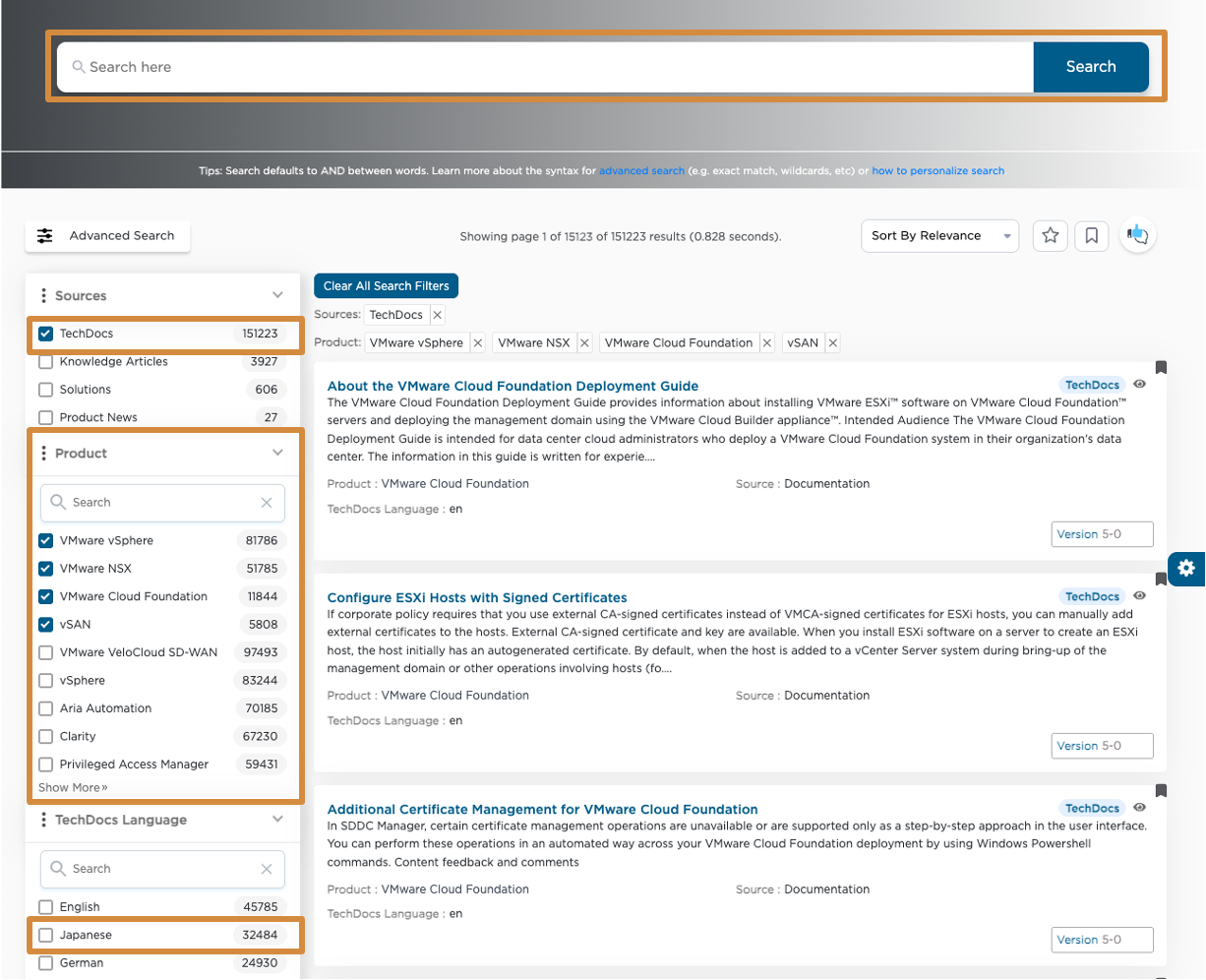The width and height of the screenshot is (1206, 980).
Task: Open the blue settings gear tab
Action: pyautogui.click(x=1186, y=568)
